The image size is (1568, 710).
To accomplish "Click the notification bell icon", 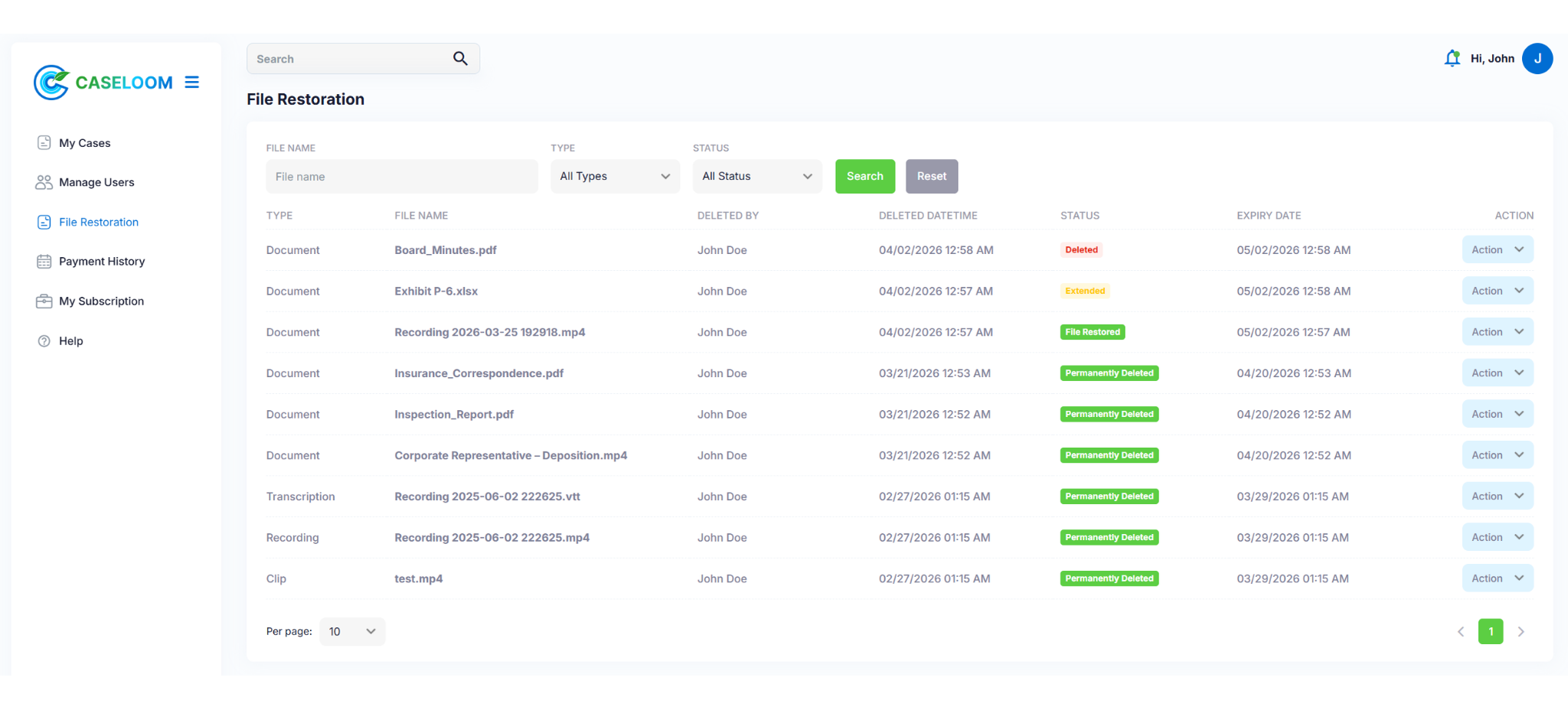I will 1452,58.
